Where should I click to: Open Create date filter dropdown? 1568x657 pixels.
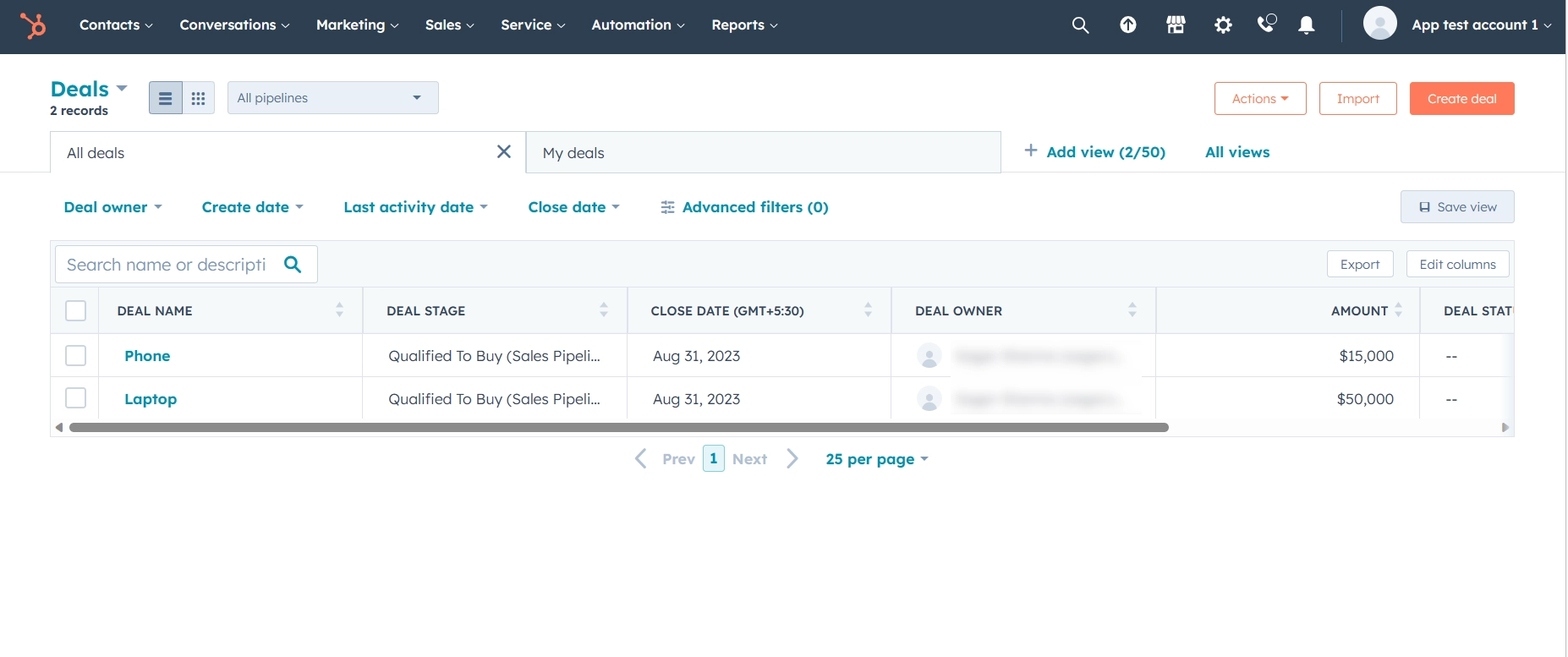252,207
